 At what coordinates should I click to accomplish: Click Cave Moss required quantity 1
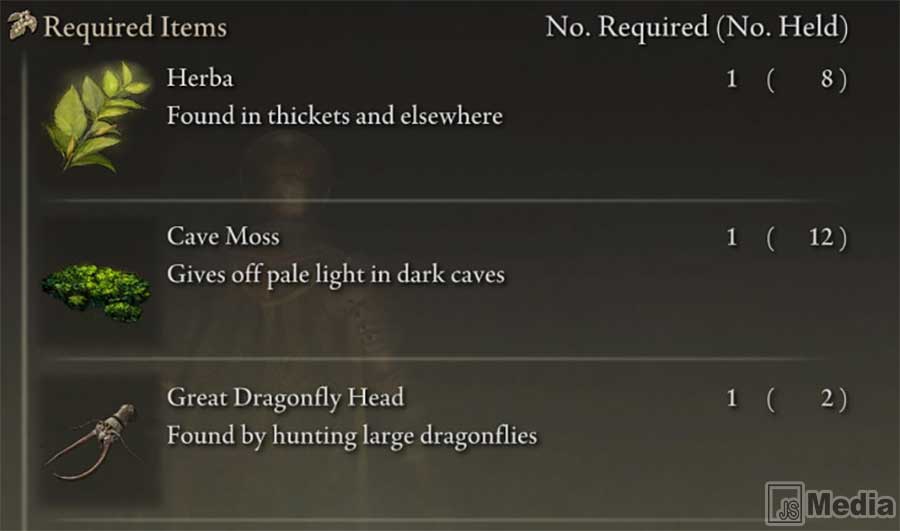pyautogui.click(x=732, y=238)
